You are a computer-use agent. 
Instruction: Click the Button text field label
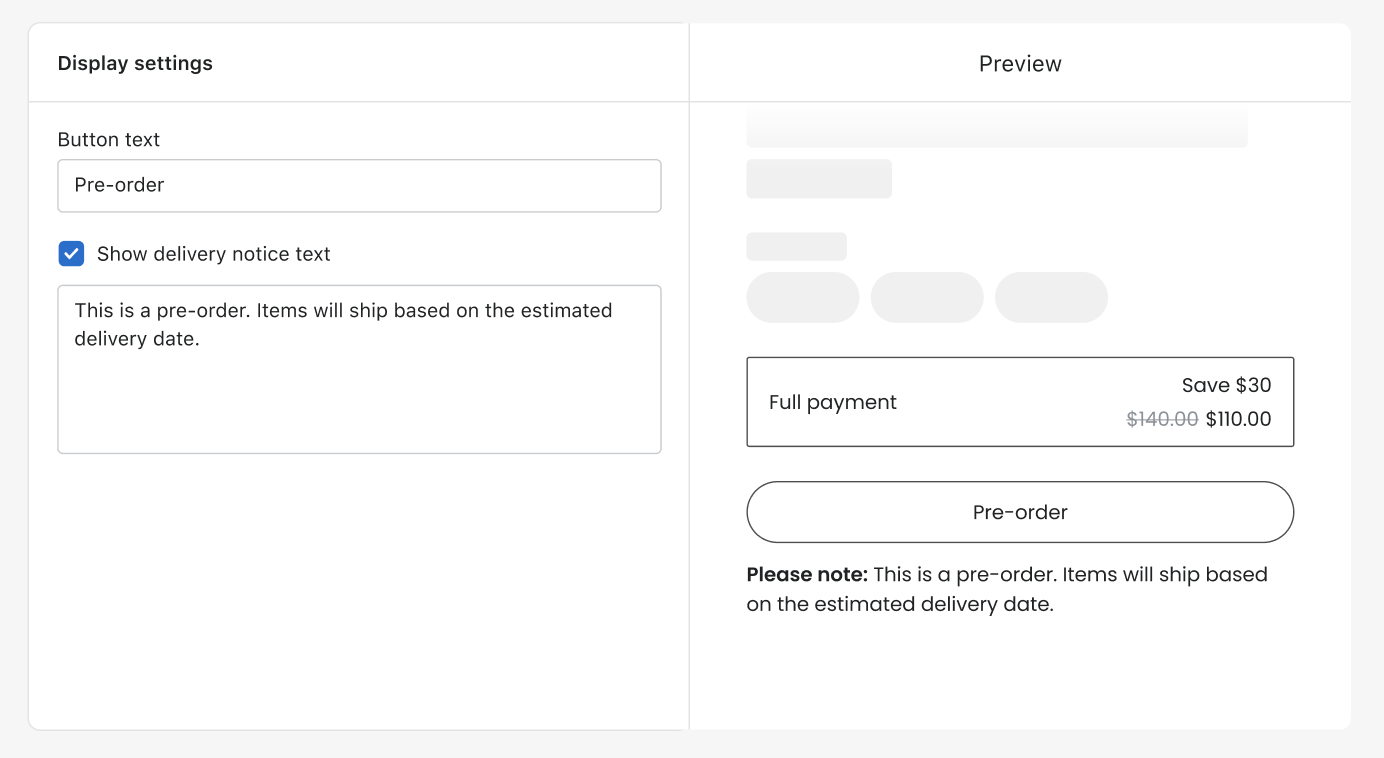(x=109, y=140)
